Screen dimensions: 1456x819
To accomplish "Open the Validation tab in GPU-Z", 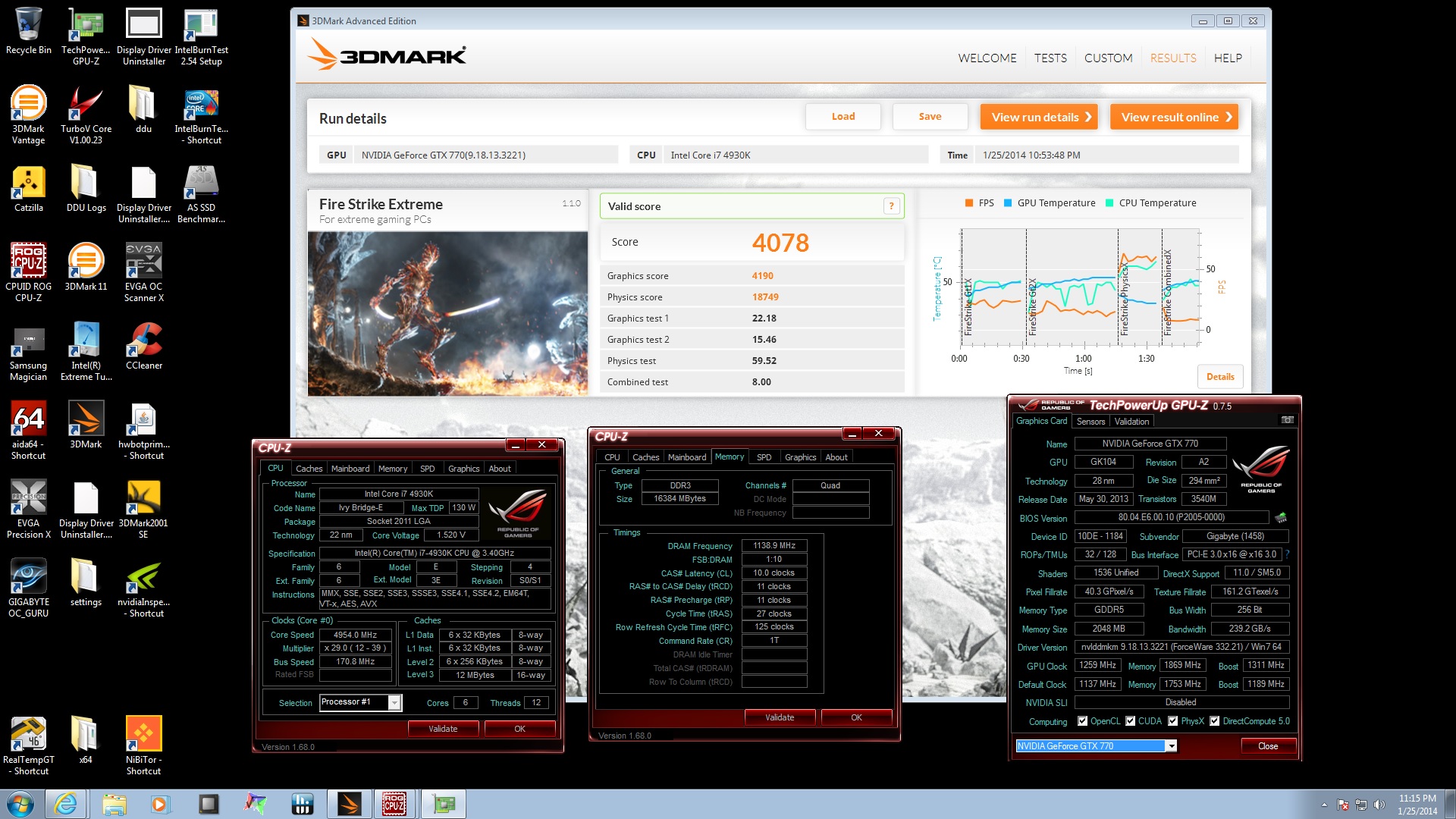I will (x=1131, y=422).
